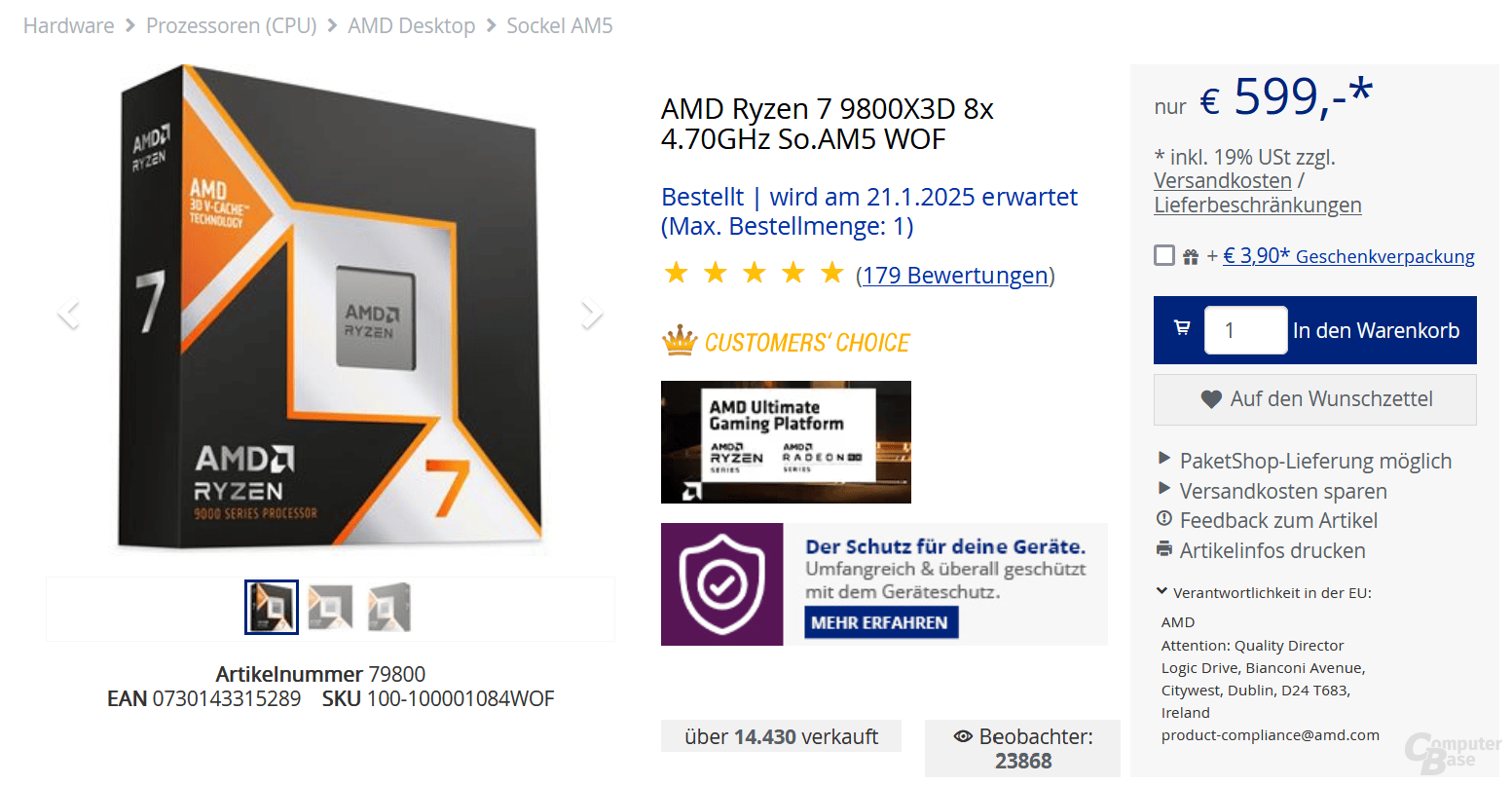
Task: Go to Sockel AM5 breadcrumb
Action: [x=560, y=25]
